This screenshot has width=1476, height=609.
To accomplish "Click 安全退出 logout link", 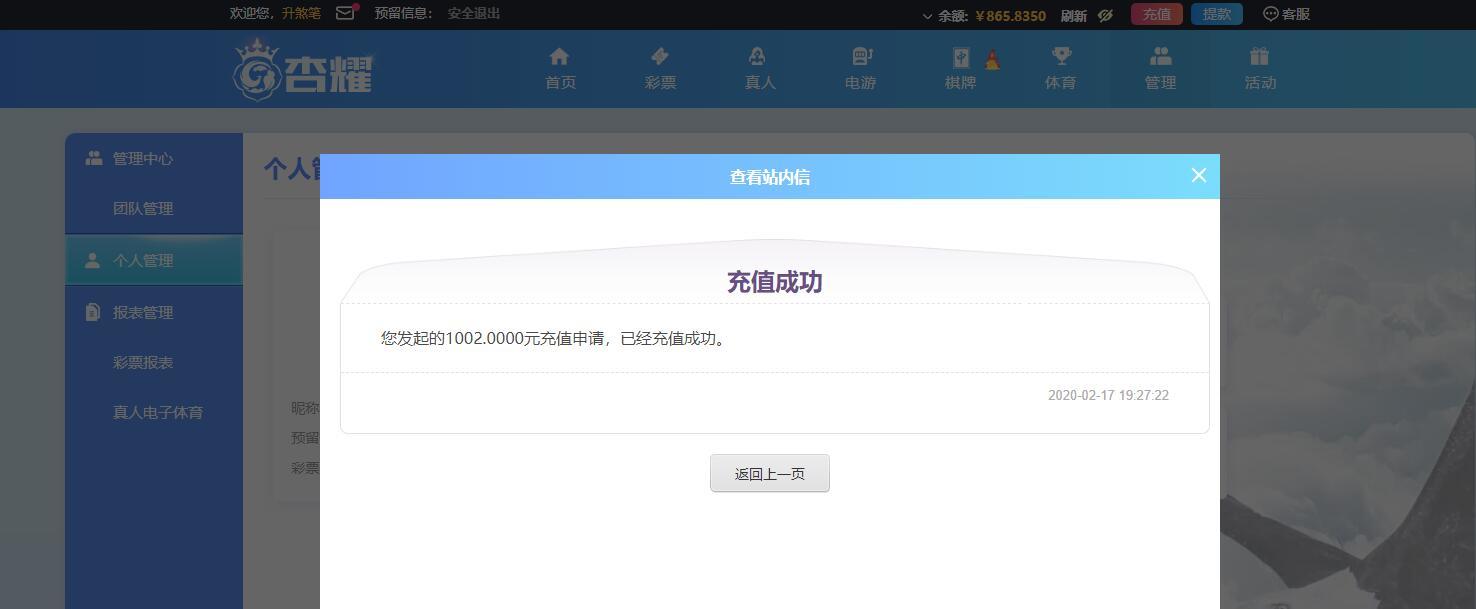I will click(x=474, y=13).
